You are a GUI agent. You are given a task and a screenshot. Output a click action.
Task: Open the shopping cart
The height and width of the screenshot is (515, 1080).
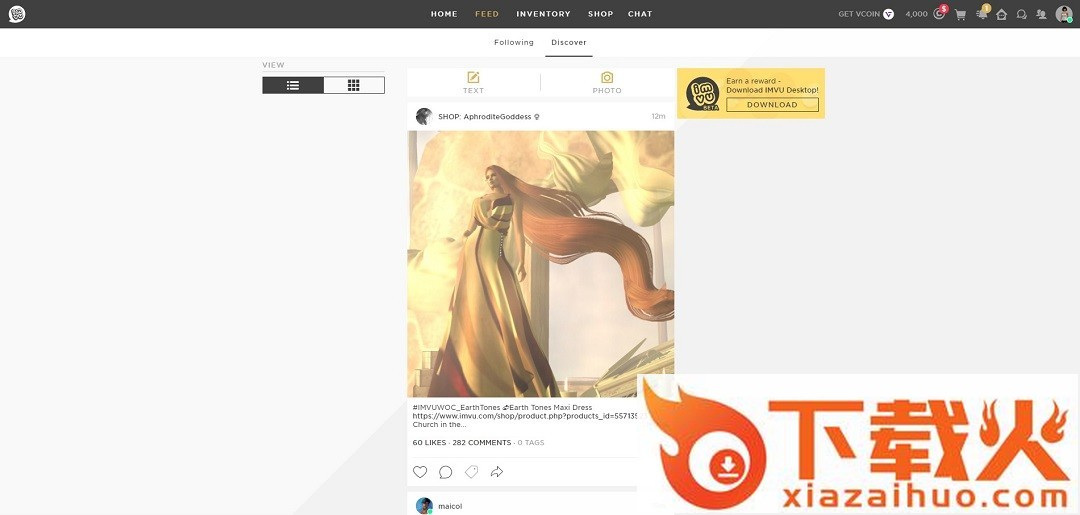click(960, 14)
